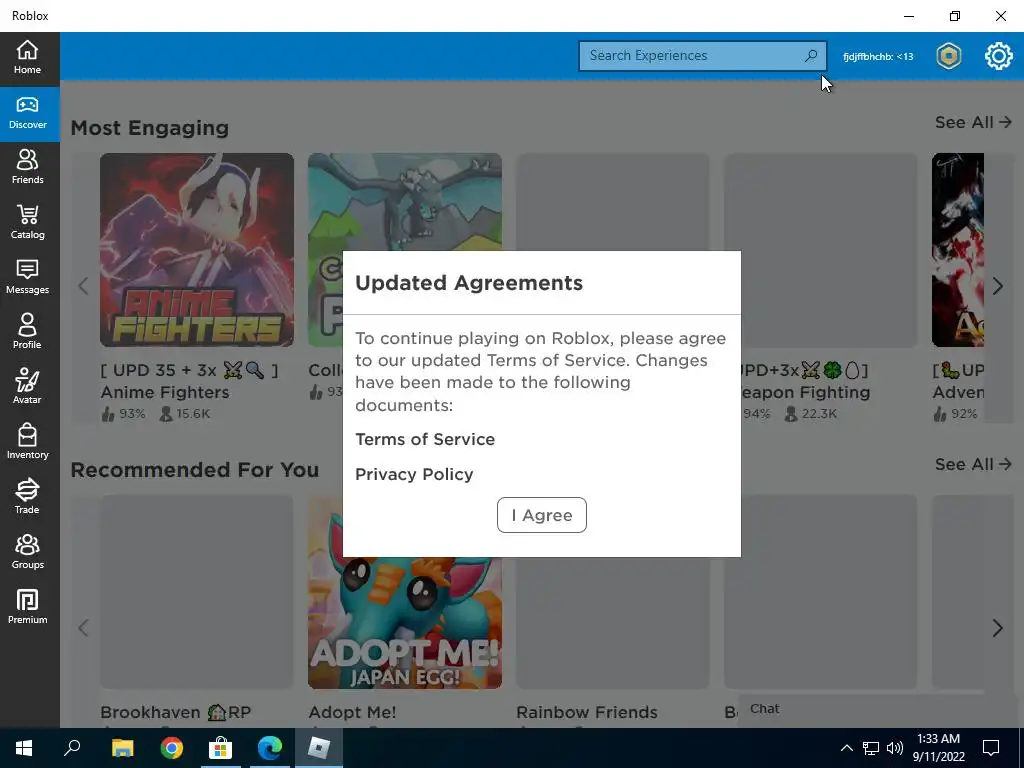Open the volume speaker tray icon
The width and height of the screenshot is (1024, 768).
895,748
